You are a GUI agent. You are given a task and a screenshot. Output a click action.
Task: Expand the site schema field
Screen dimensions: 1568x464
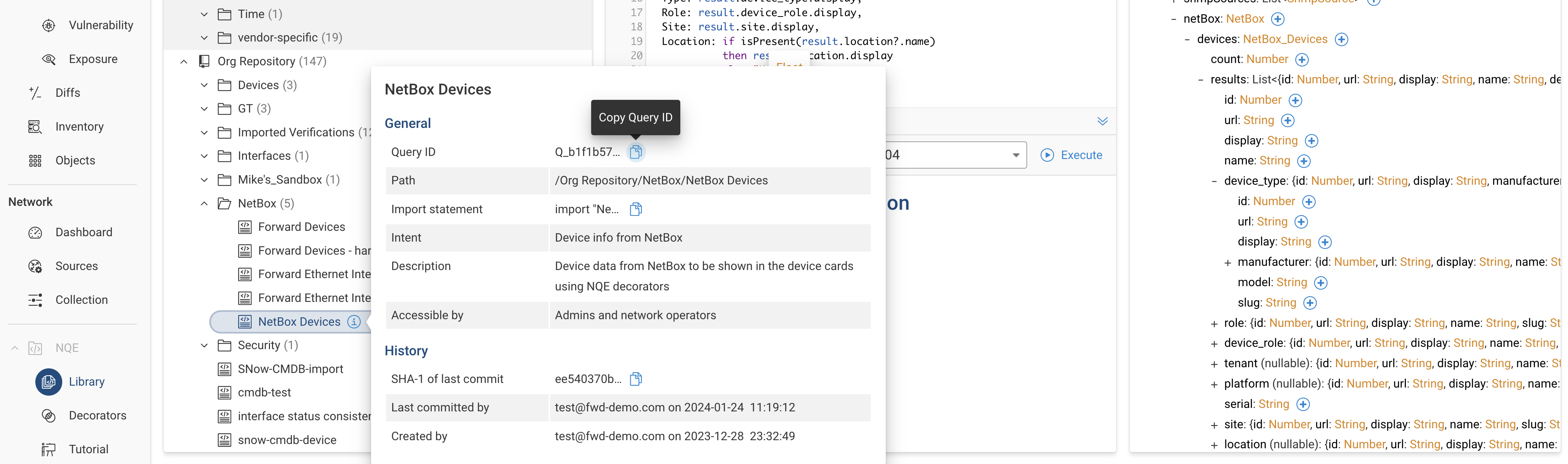click(1214, 425)
